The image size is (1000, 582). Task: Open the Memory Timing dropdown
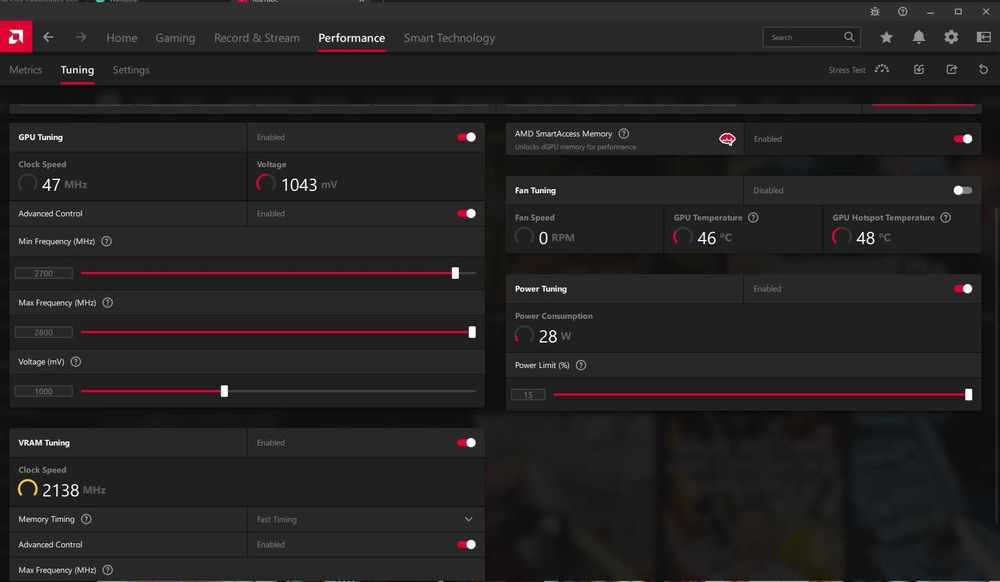tap(365, 520)
